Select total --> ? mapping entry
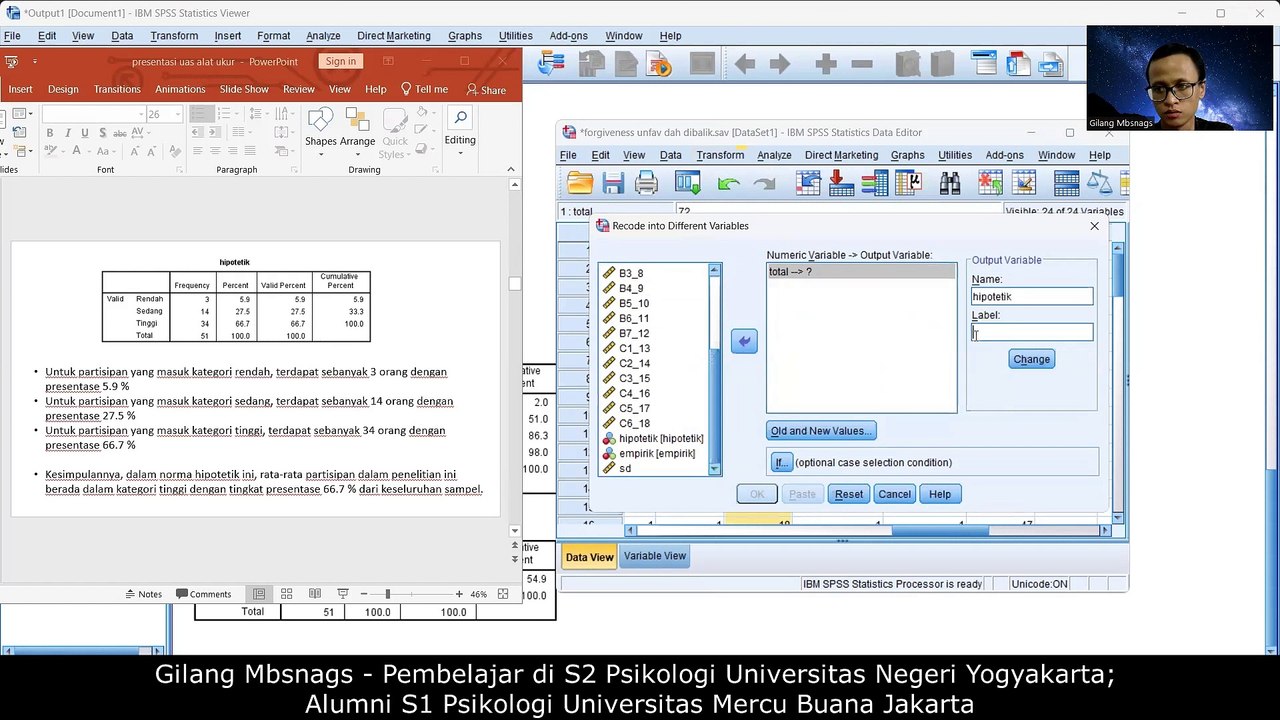 [x=861, y=271]
